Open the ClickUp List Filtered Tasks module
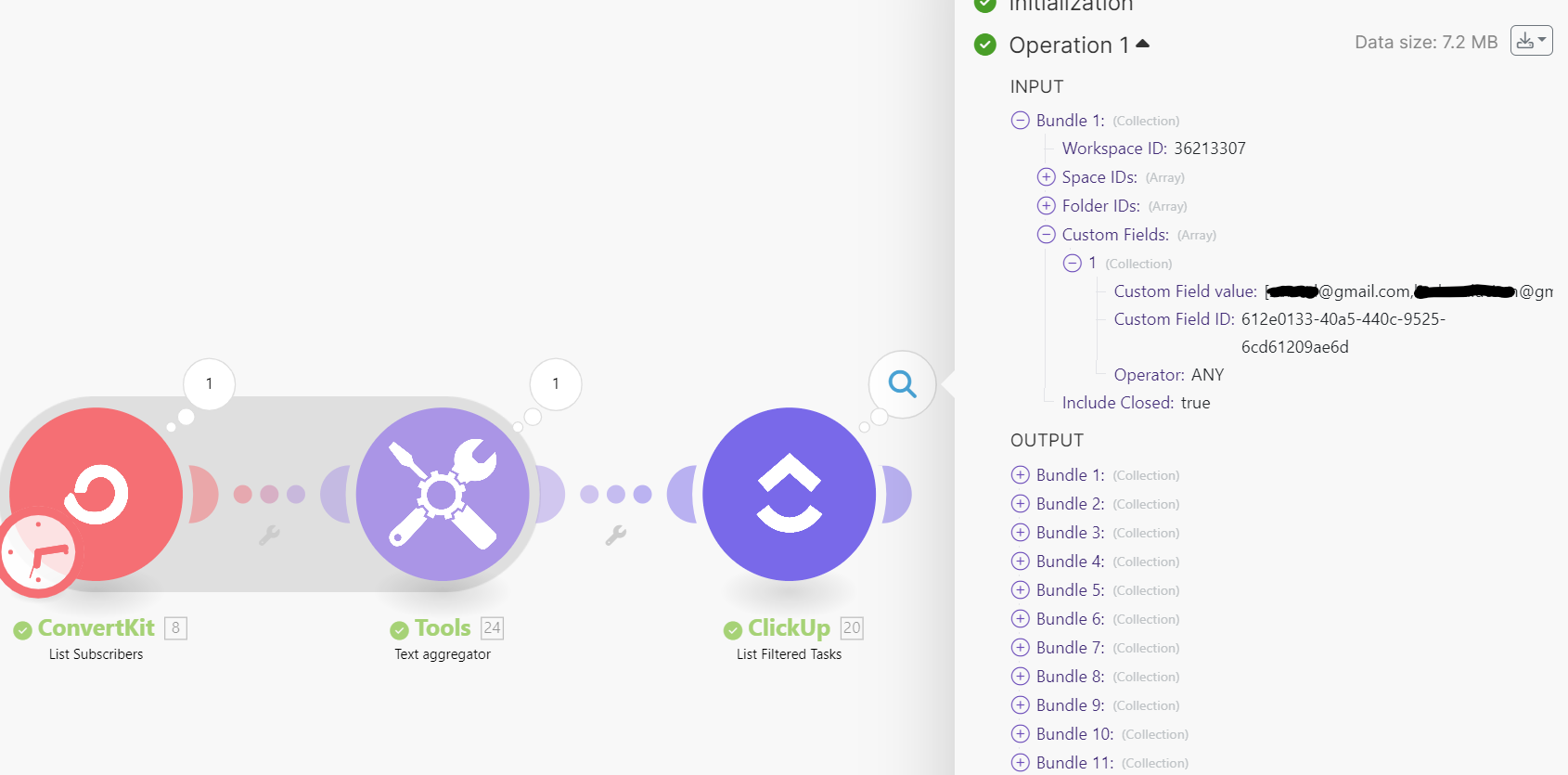This screenshot has height=775, width=1568. [x=790, y=494]
